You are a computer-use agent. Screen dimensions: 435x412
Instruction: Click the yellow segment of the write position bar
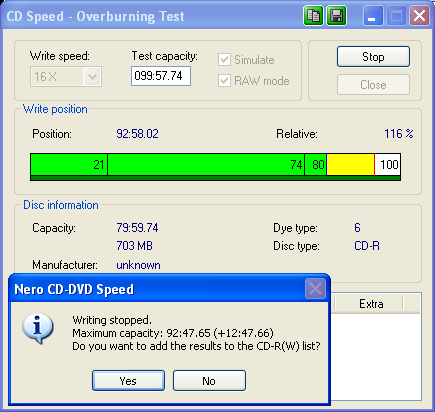tap(350, 164)
